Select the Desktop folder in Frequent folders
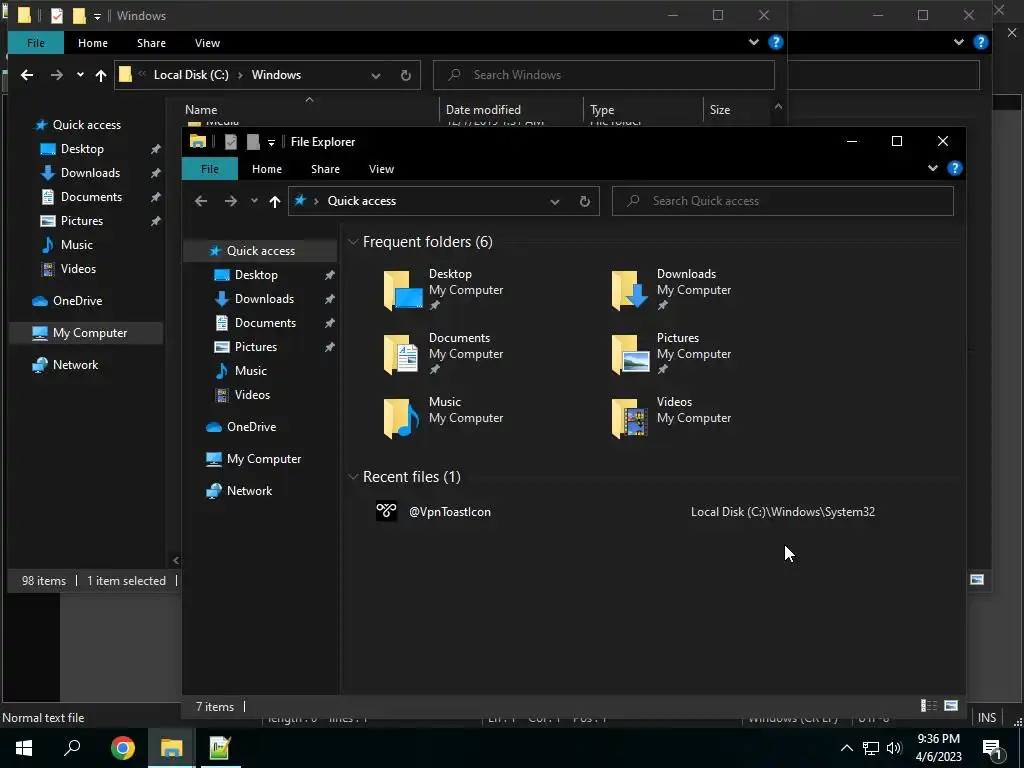This screenshot has width=1024, height=768. click(x=444, y=290)
